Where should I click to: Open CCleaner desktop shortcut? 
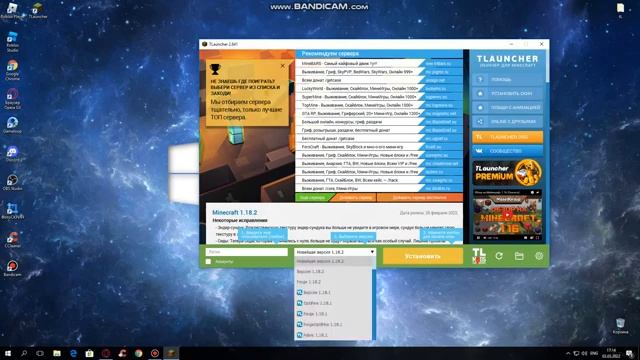pyautogui.click(x=12, y=240)
